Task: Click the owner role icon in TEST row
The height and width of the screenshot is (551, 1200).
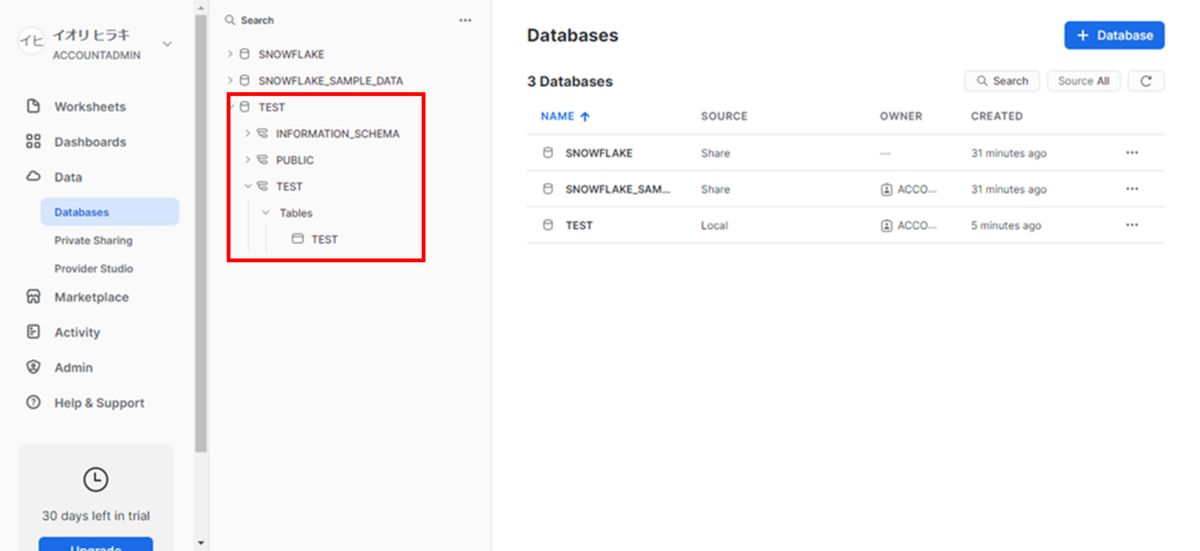Action: click(886, 225)
